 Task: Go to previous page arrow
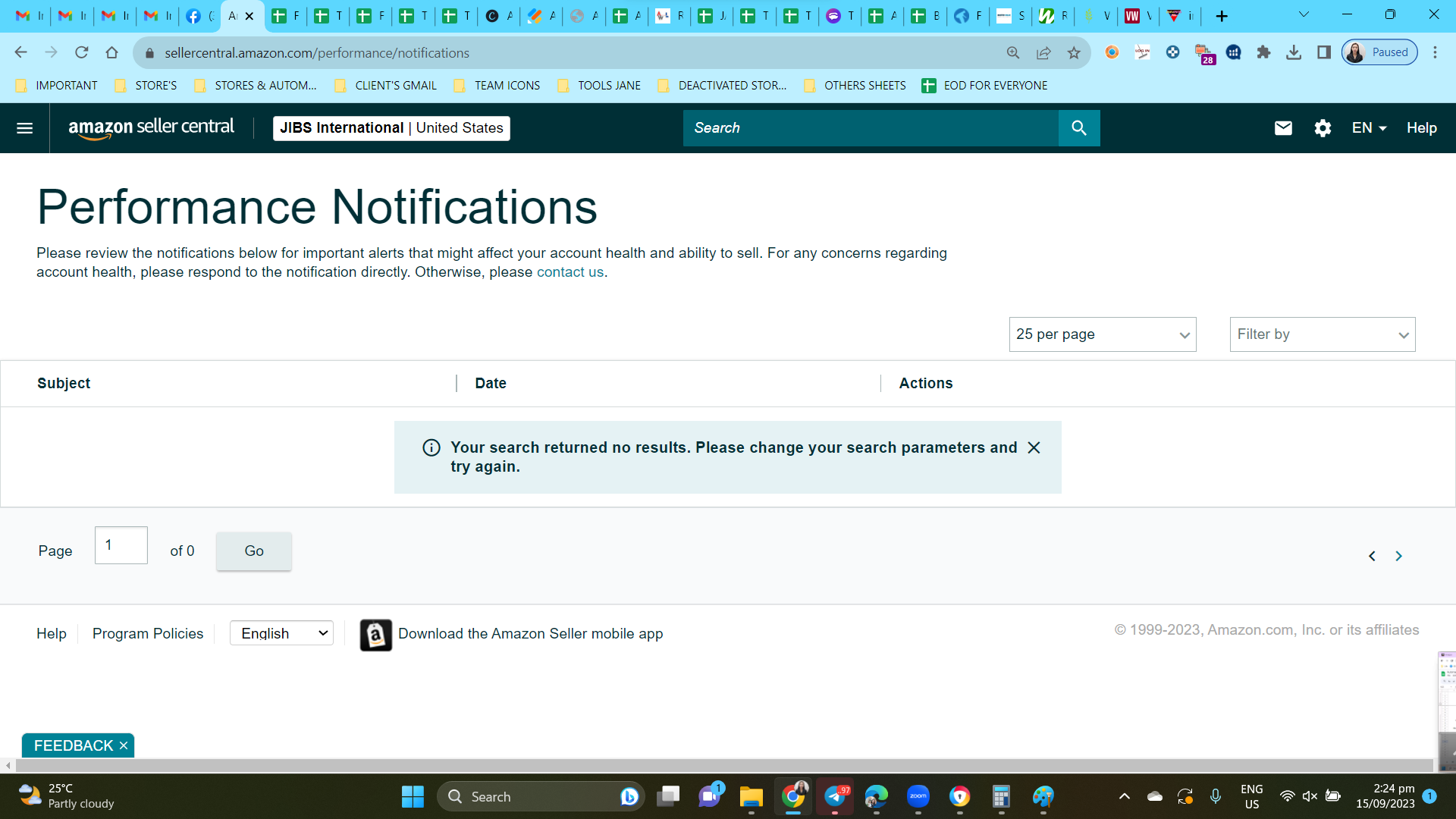pyautogui.click(x=1372, y=556)
